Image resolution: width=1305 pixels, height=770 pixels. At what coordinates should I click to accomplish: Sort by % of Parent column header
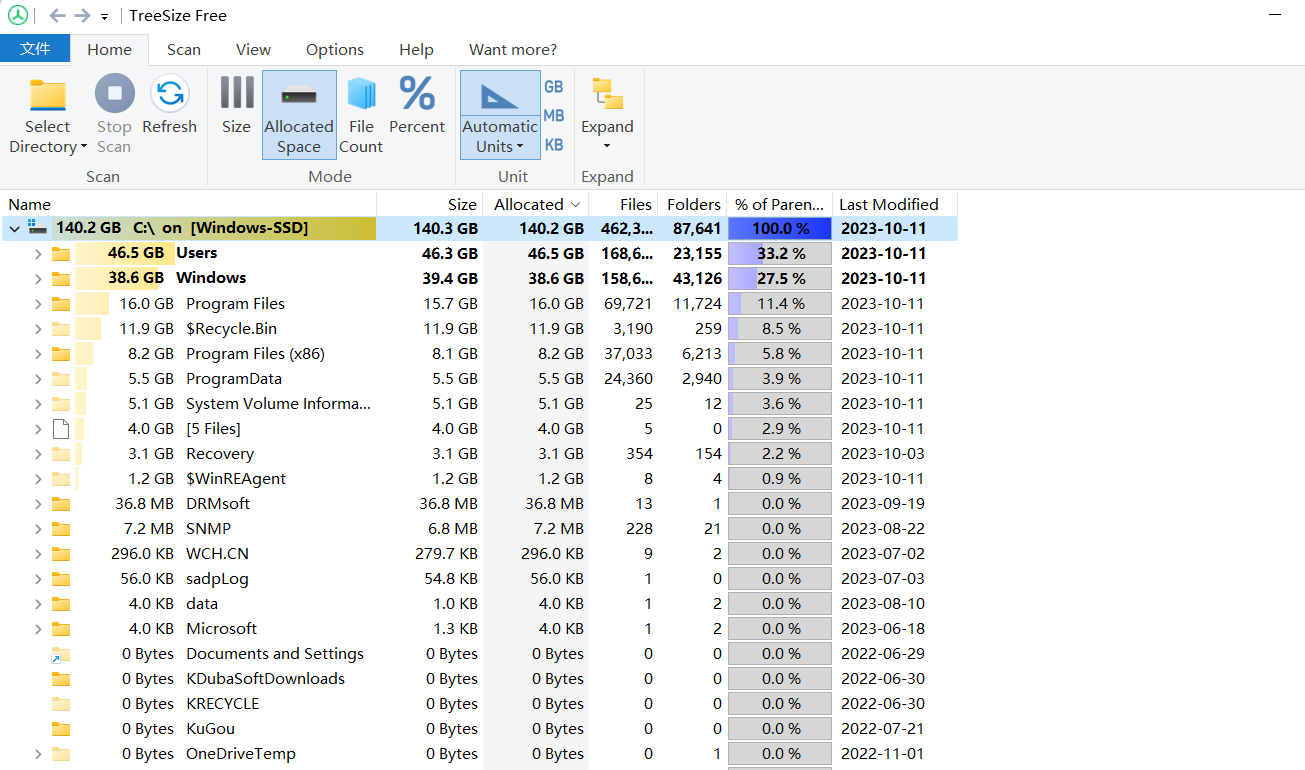coord(780,204)
